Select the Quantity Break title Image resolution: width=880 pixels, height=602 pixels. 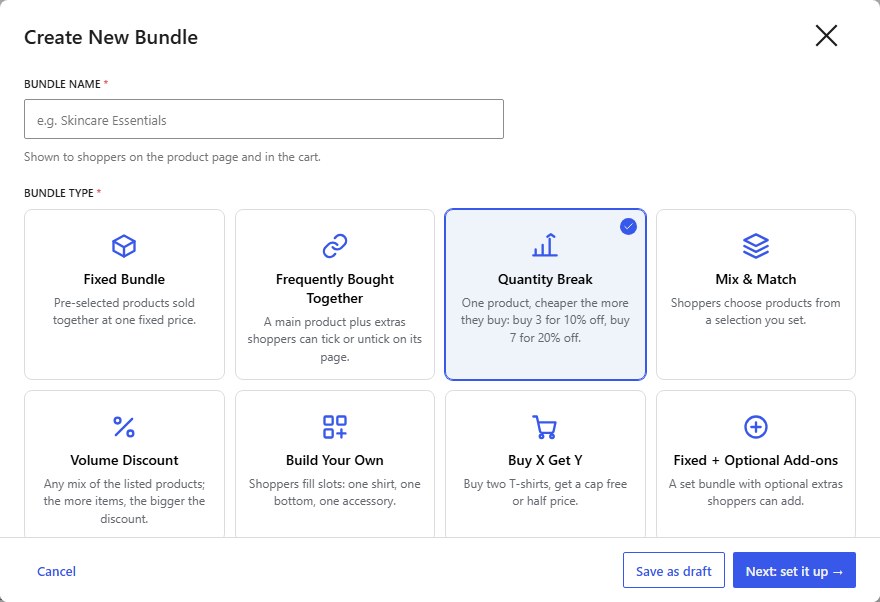pyautogui.click(x=545, y=279)
